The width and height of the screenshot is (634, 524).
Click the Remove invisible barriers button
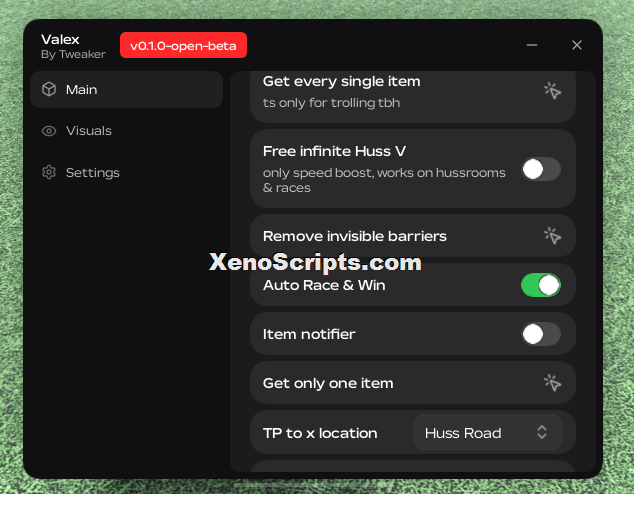[x=413, y=236]
